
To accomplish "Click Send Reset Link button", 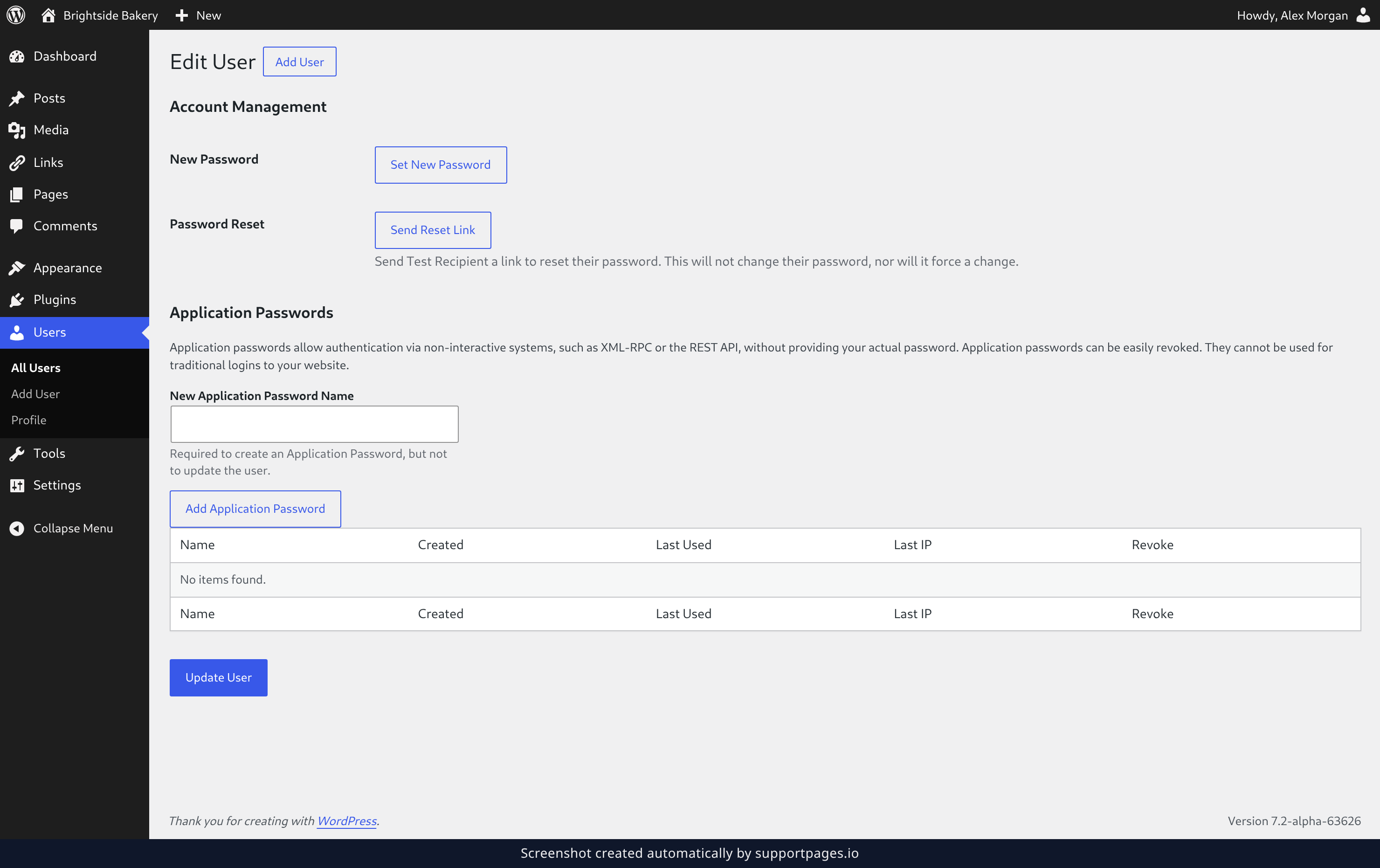I will tap(433, 230).
